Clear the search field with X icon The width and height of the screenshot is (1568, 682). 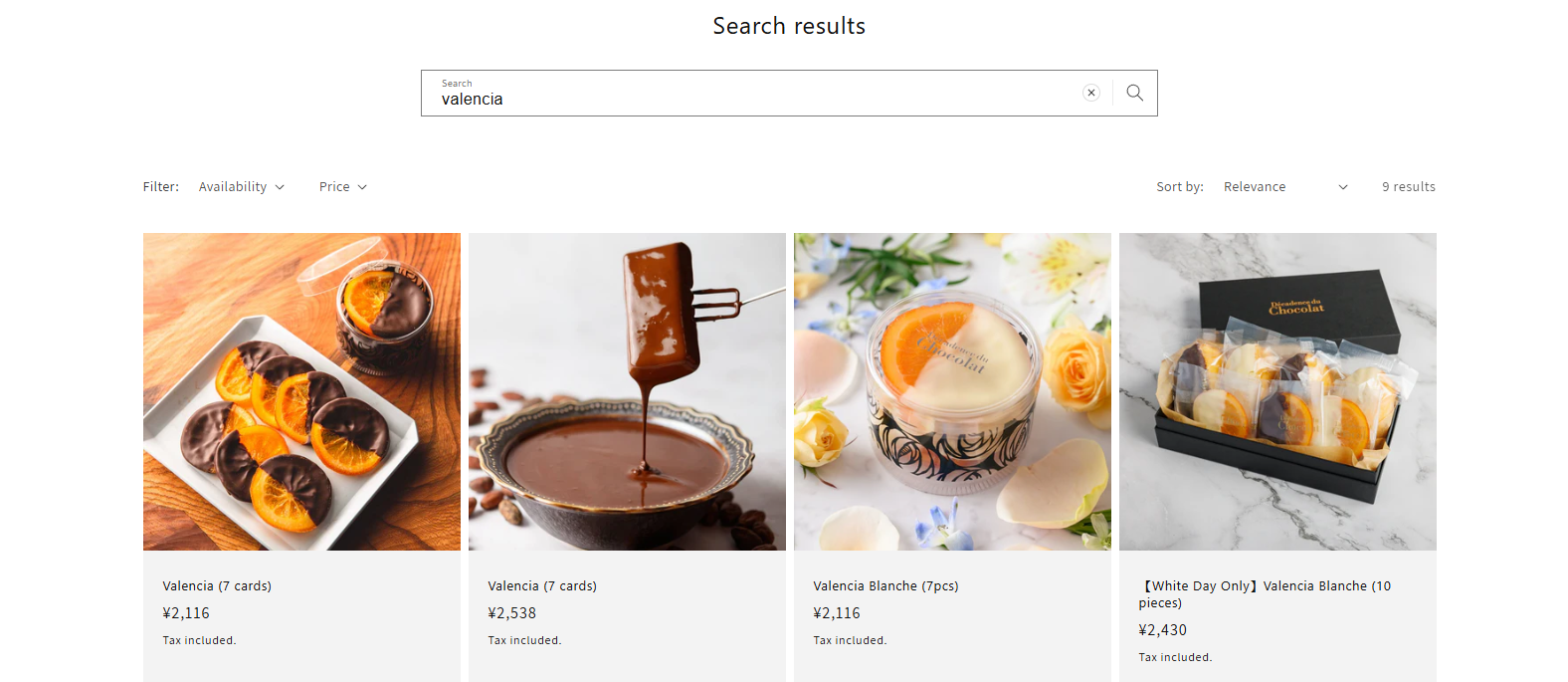tap(1091, 93)
